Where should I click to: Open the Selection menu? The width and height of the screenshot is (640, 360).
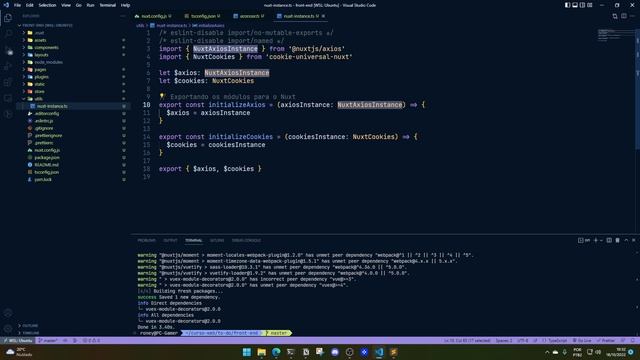[47, 5]
